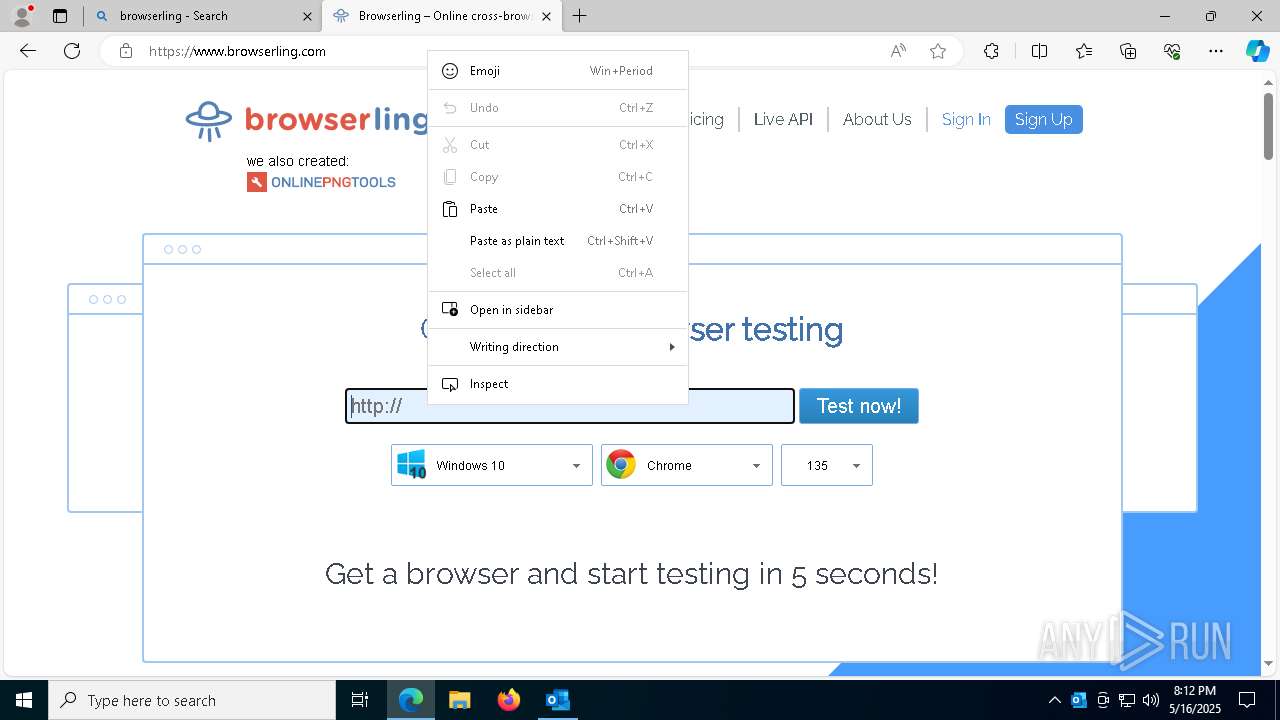This screenshot has width=1280, height=720.
Task: Click the Test now! button
Action: 858,406
